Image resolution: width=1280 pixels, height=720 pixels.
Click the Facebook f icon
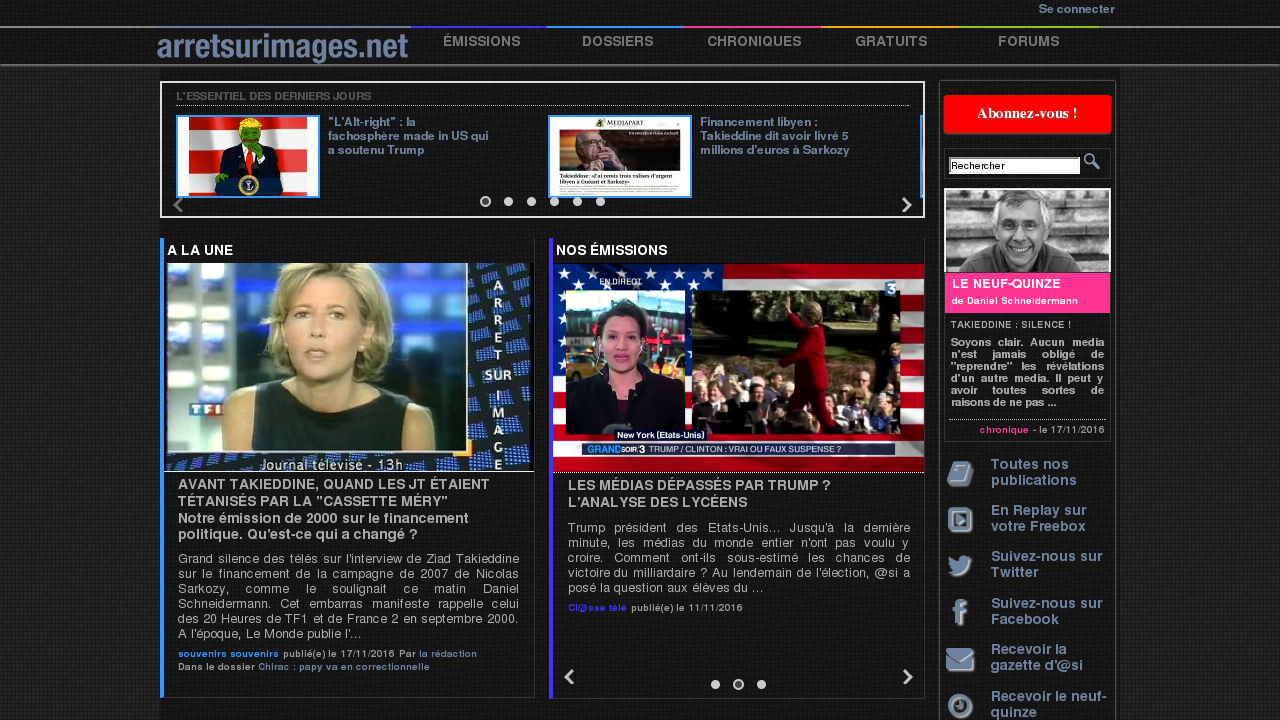(x=960, y=612)
